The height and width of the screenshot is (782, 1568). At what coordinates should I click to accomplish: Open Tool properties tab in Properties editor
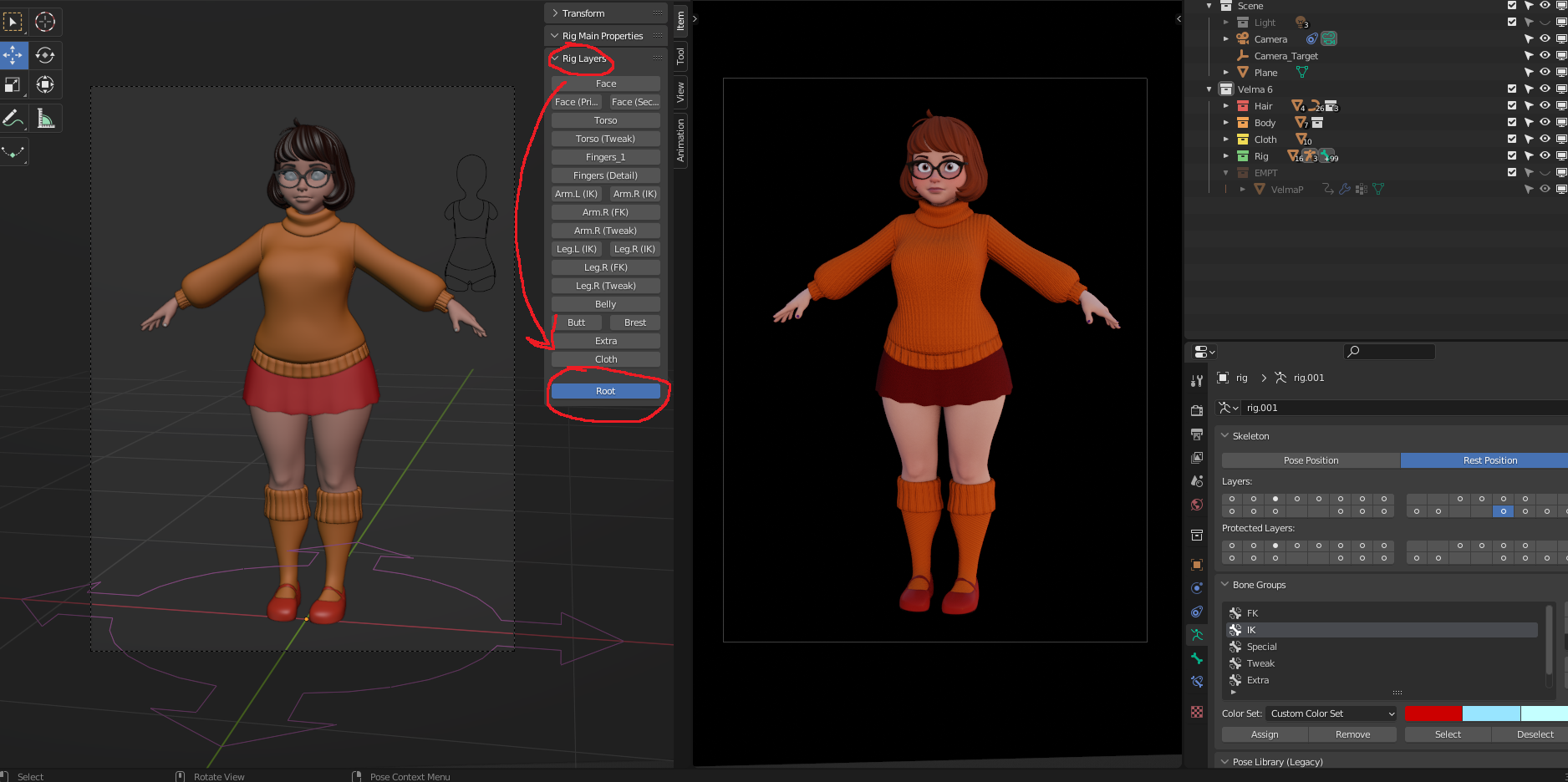[1197, 381]
